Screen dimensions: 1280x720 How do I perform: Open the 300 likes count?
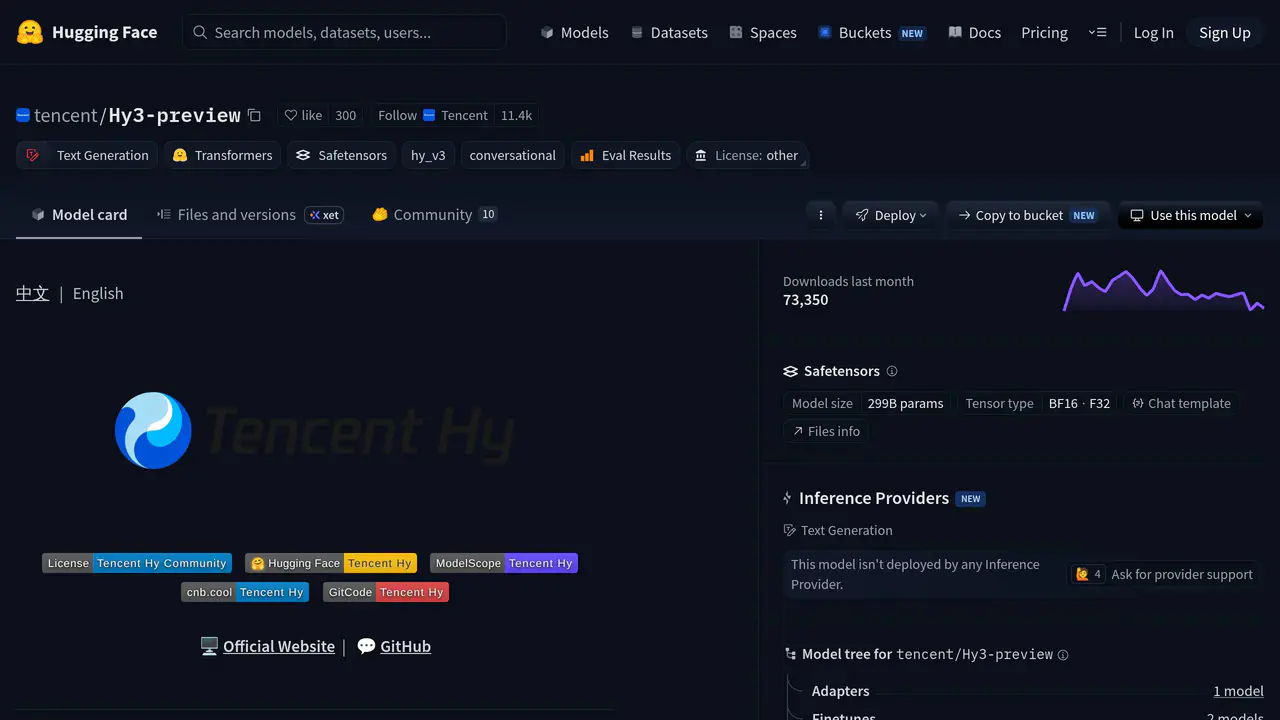point(346,115)
